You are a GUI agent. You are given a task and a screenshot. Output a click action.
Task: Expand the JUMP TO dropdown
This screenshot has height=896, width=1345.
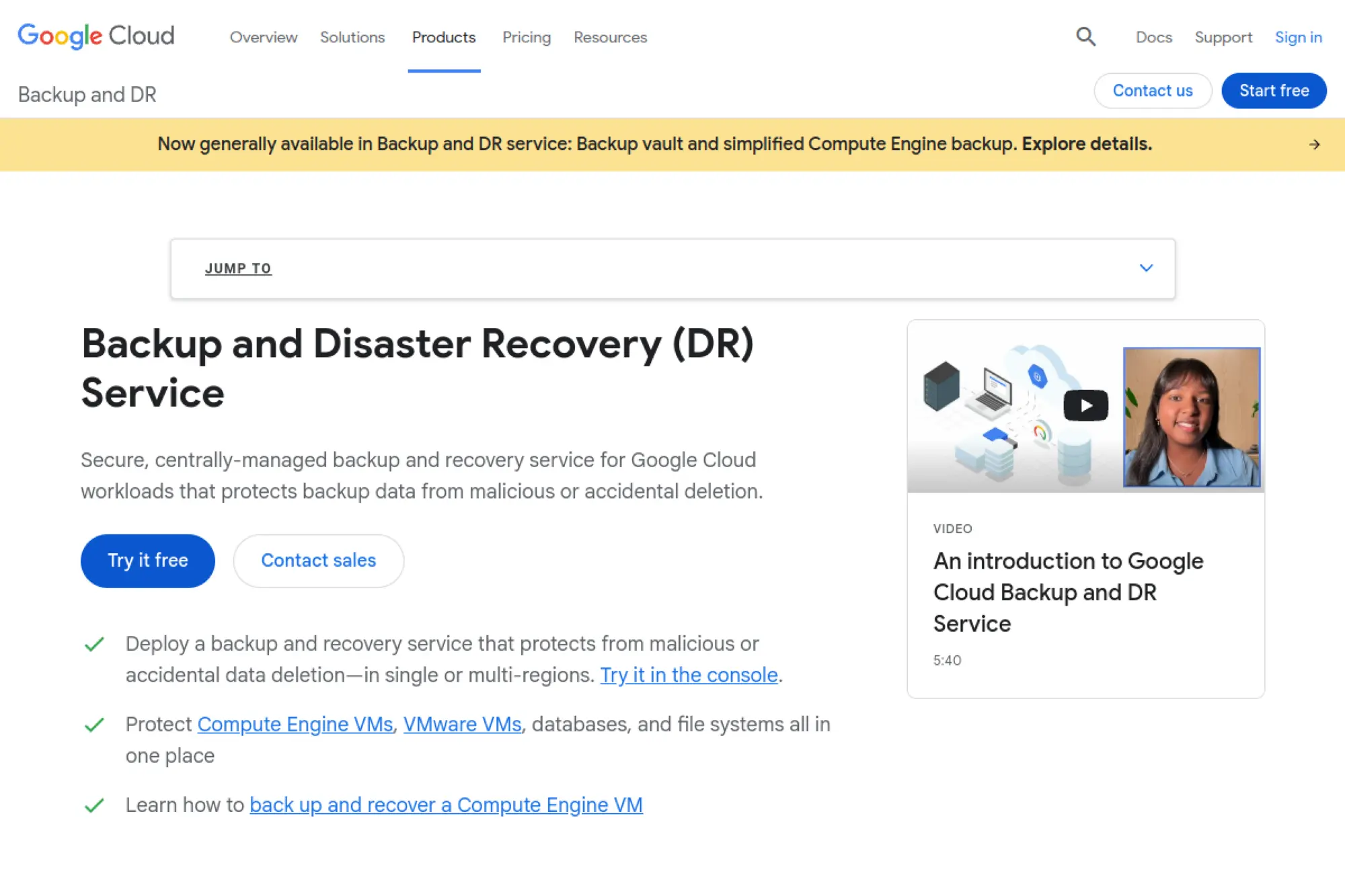238,268
